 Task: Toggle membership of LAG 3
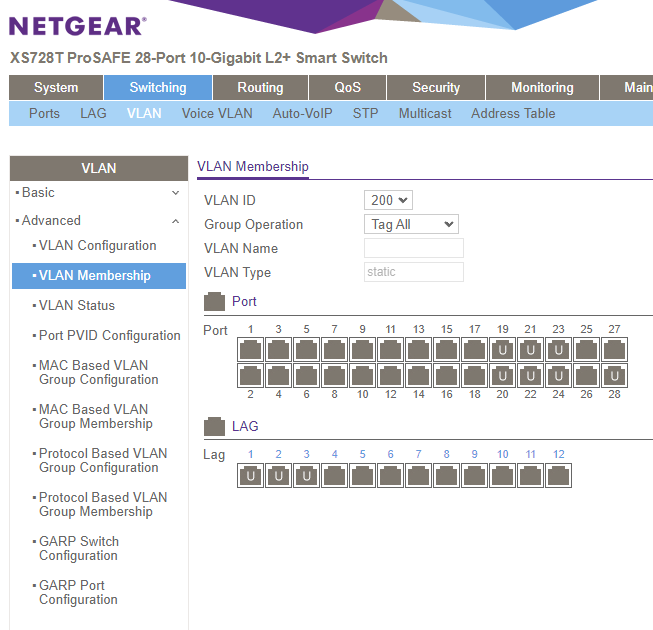[306, 476]
